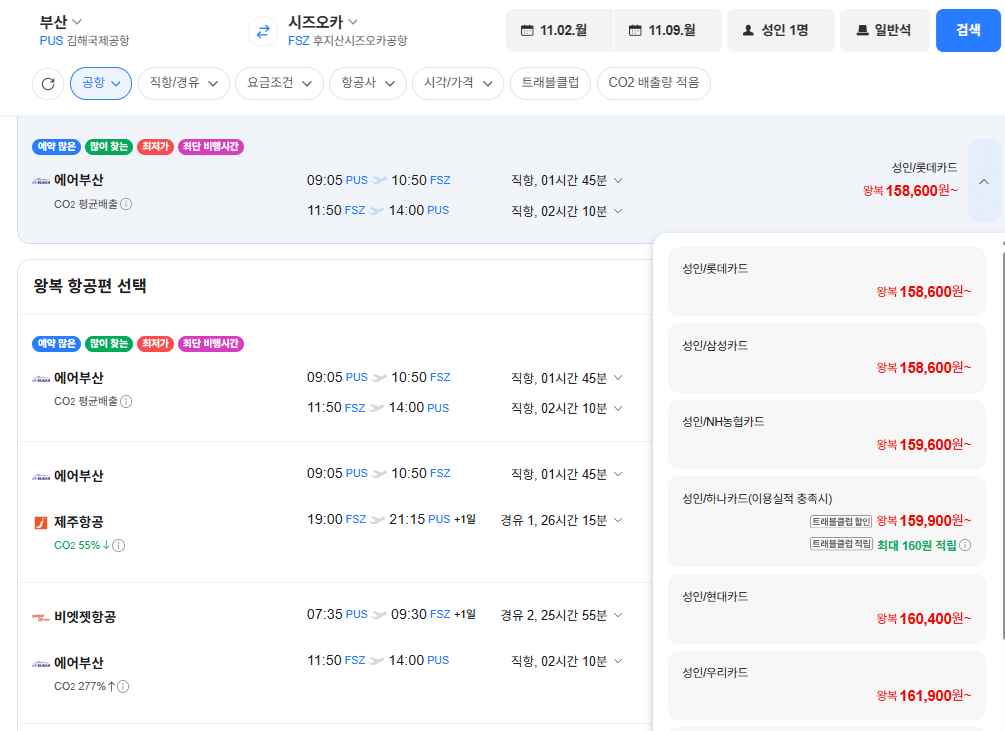Open 직항/경유 filter dropdown

(184, 83)
